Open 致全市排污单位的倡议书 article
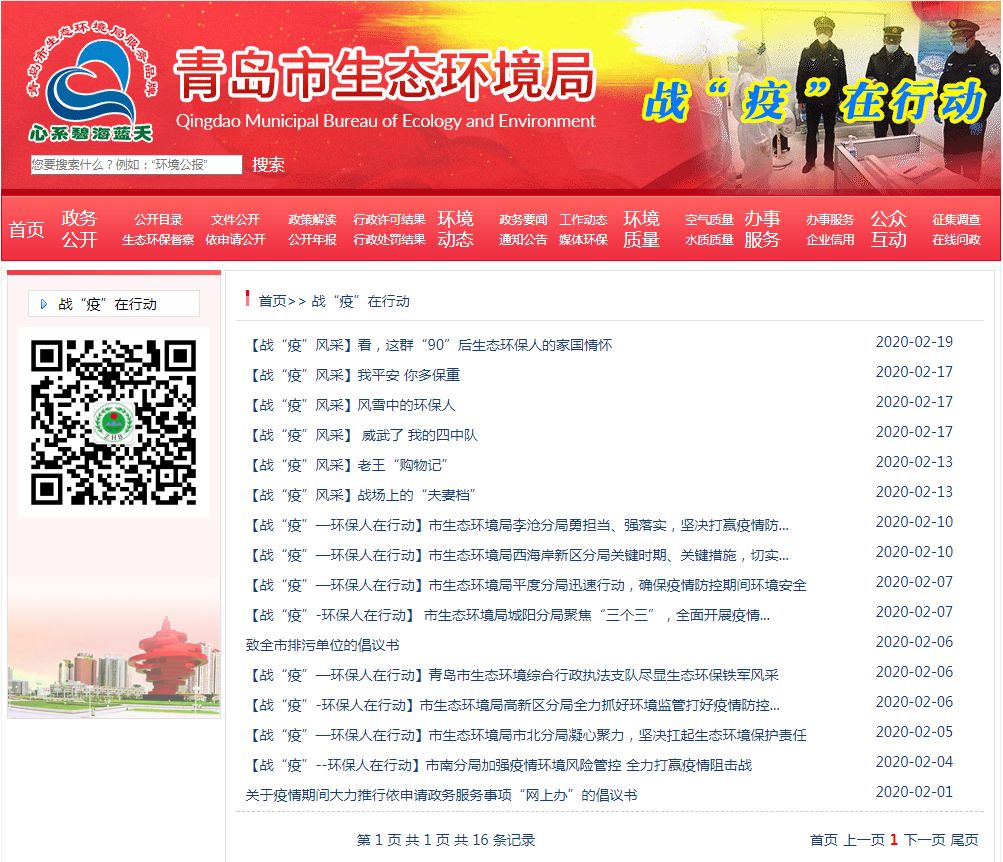This screenshot has width=1003, height=862. click(322, 645)
